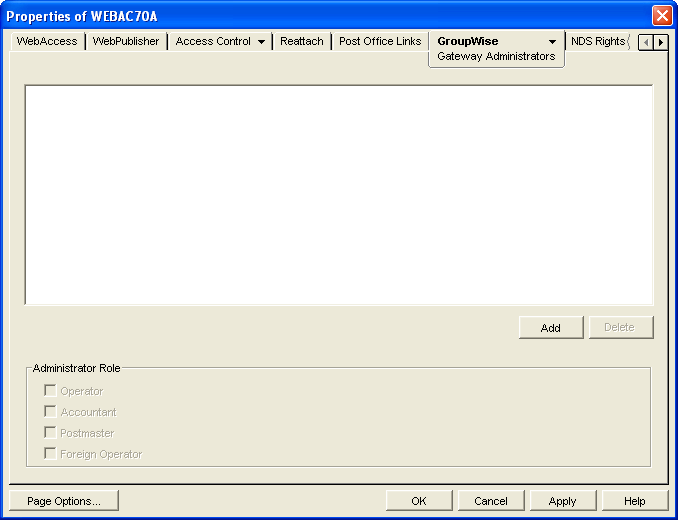Toggle the Postmaster role checkbox
678x520 pixels.
coord(50,433)
